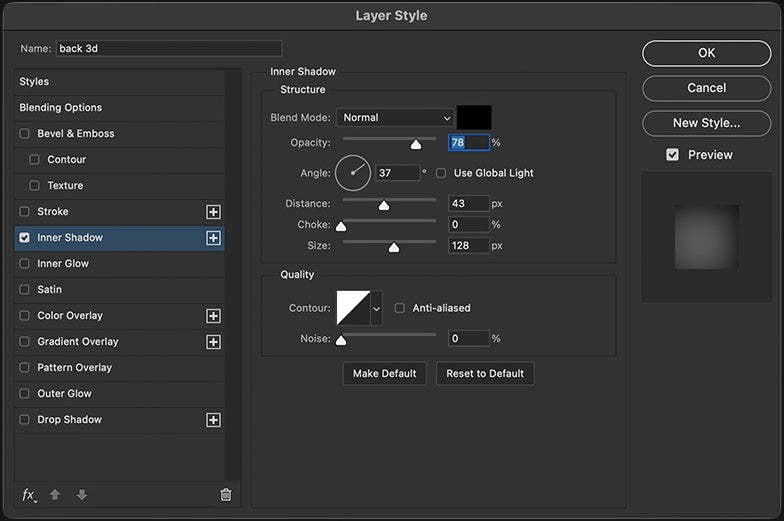Open the fx effects menu icon

click(29, 495)
